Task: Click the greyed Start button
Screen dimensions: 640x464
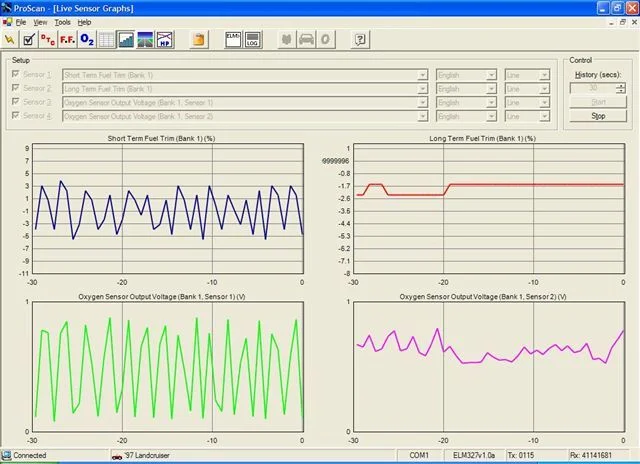Action: pos(598,102)
